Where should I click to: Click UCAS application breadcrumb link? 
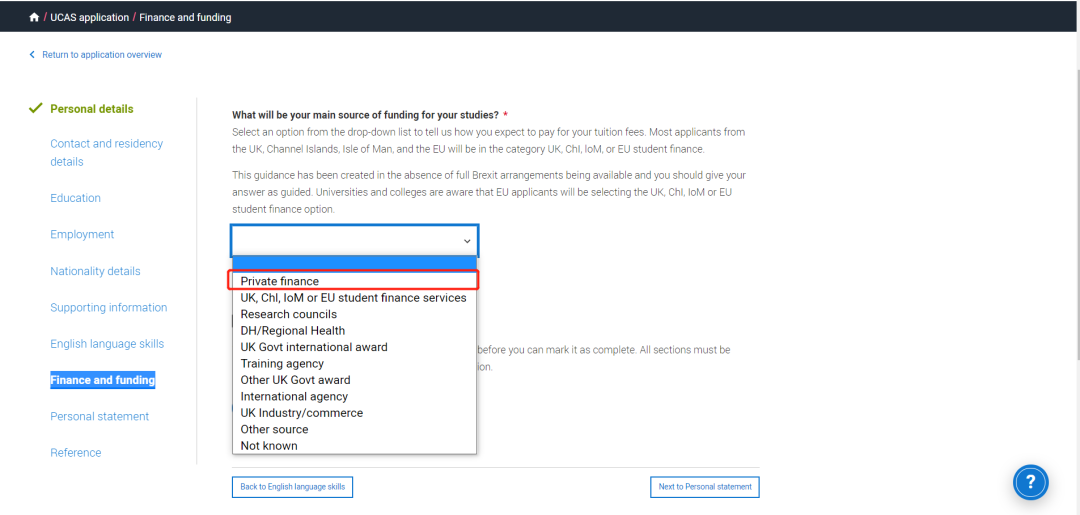[90, 17]
